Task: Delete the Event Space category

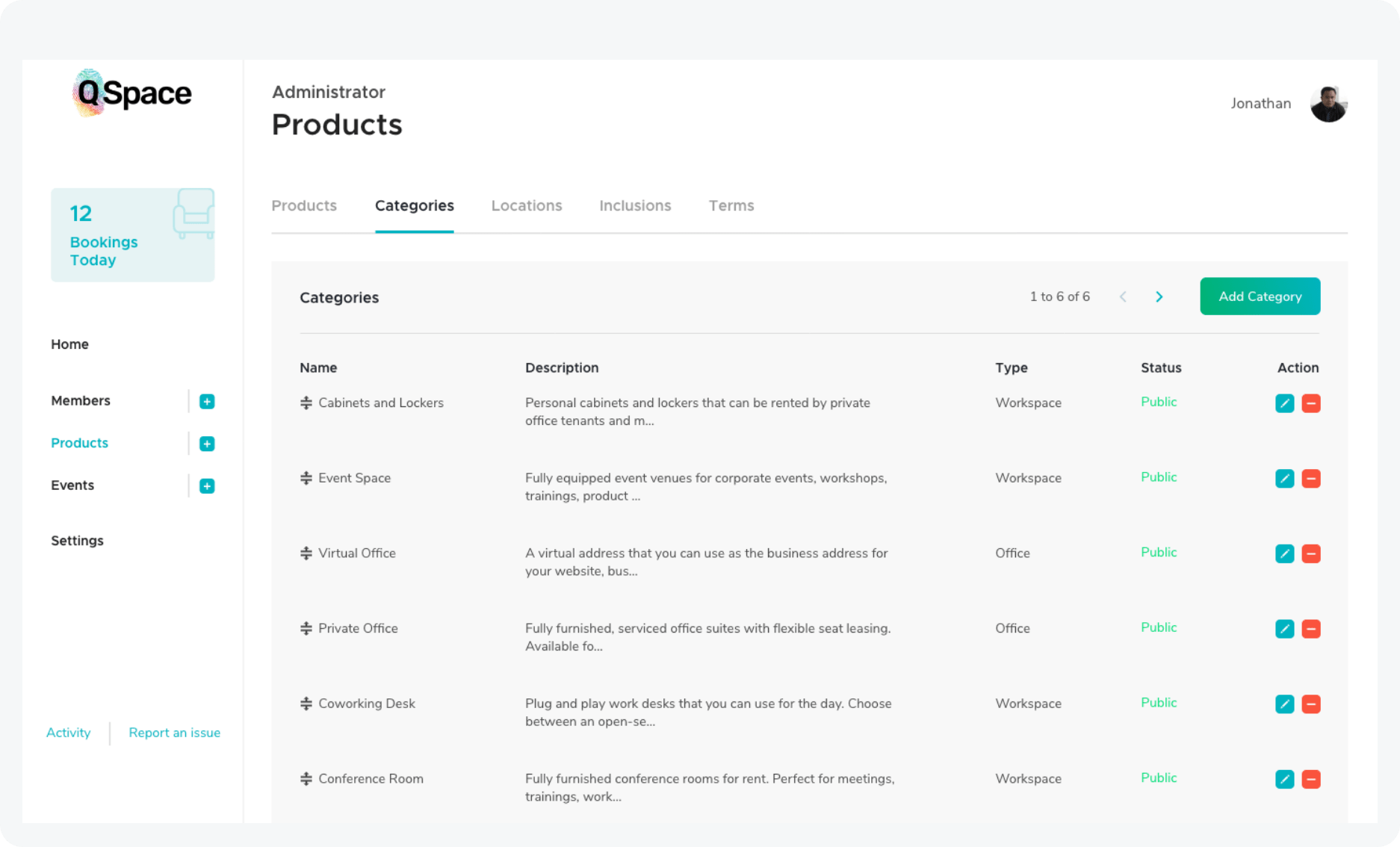Action: (1311, 479)
